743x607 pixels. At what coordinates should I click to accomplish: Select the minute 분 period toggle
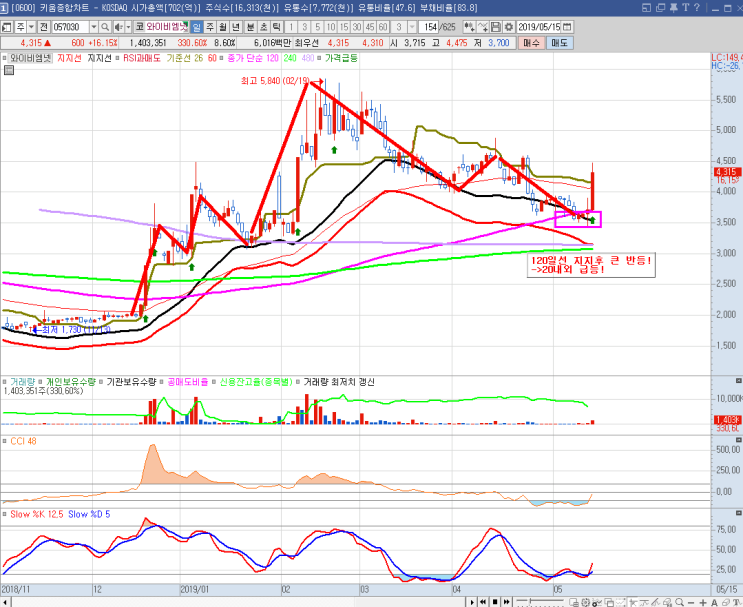(251, 27)
